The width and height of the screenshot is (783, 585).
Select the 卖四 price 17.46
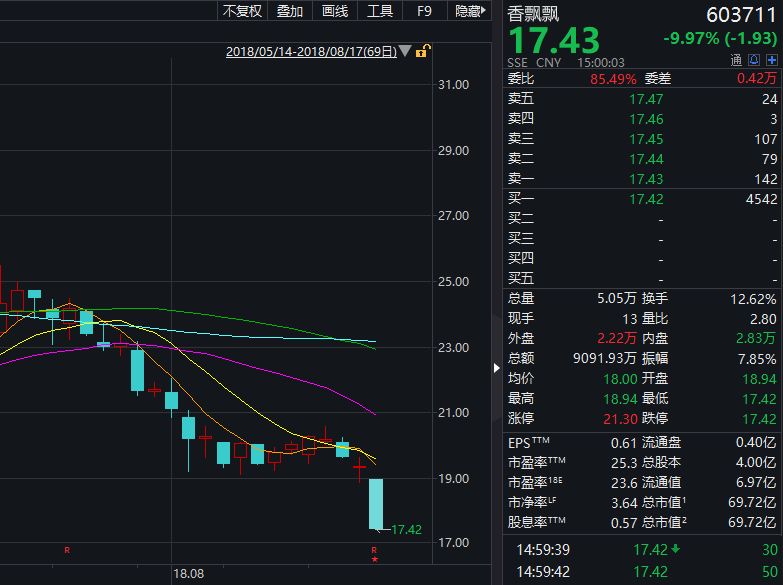(646, 119)
